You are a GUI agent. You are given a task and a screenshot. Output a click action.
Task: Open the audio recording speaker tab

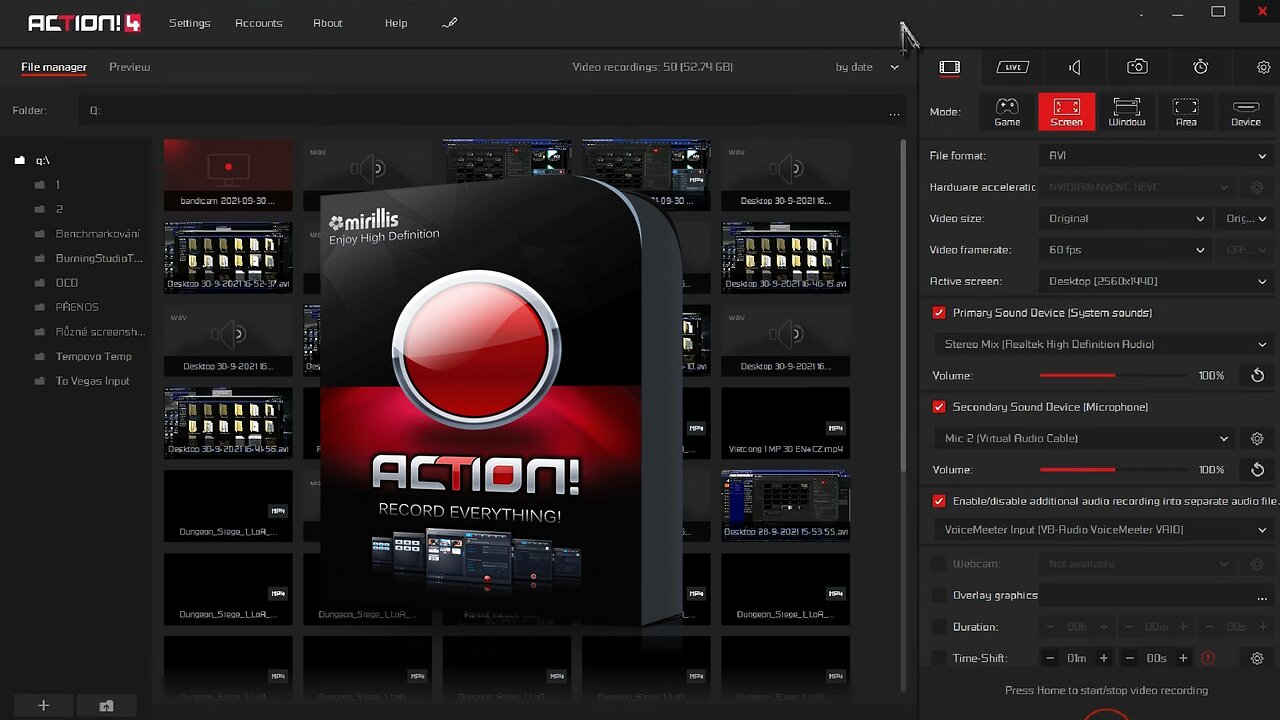pos(1075,67)
